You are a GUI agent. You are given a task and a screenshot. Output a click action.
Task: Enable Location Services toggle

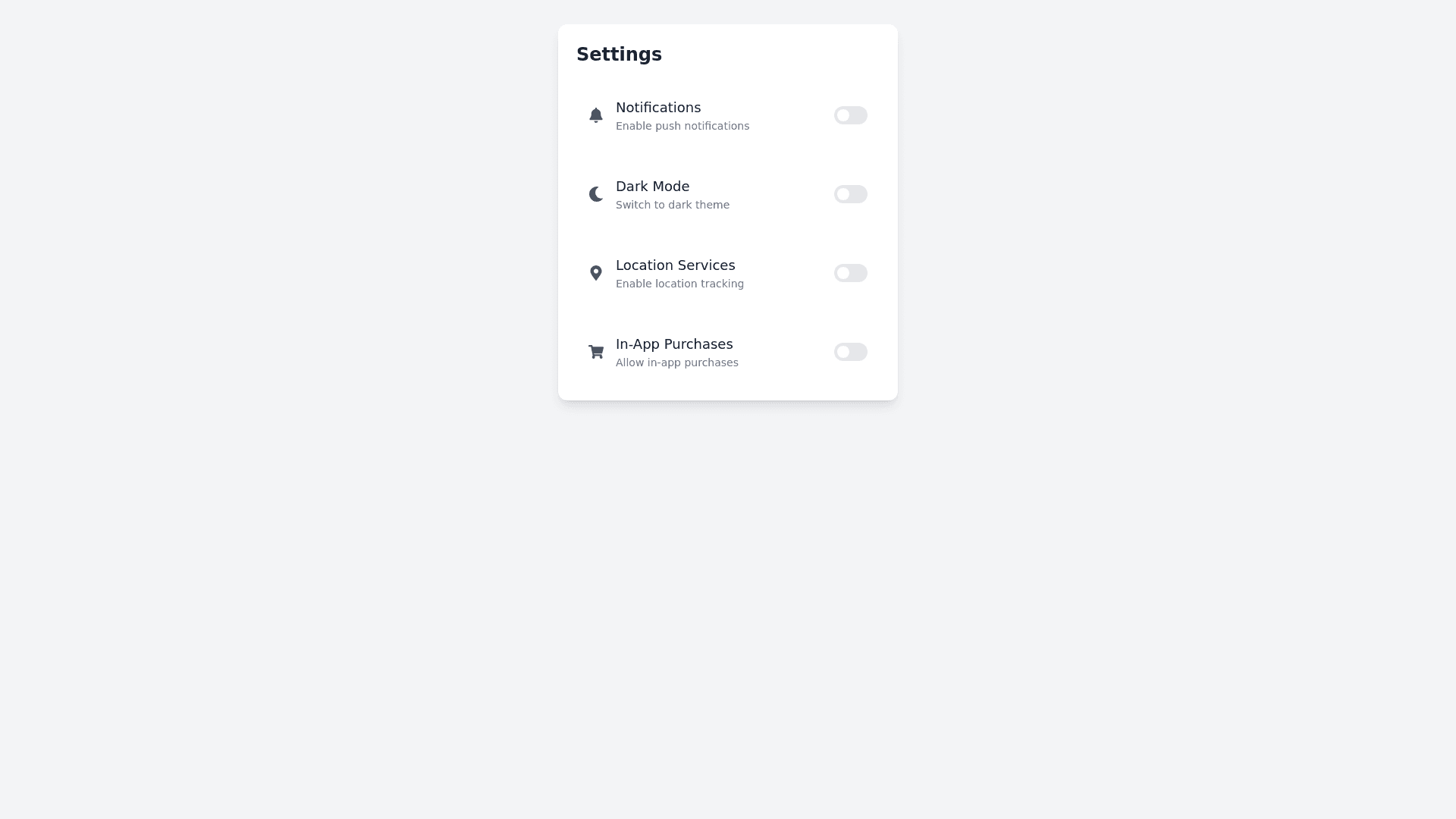click(x=850, y=273)
